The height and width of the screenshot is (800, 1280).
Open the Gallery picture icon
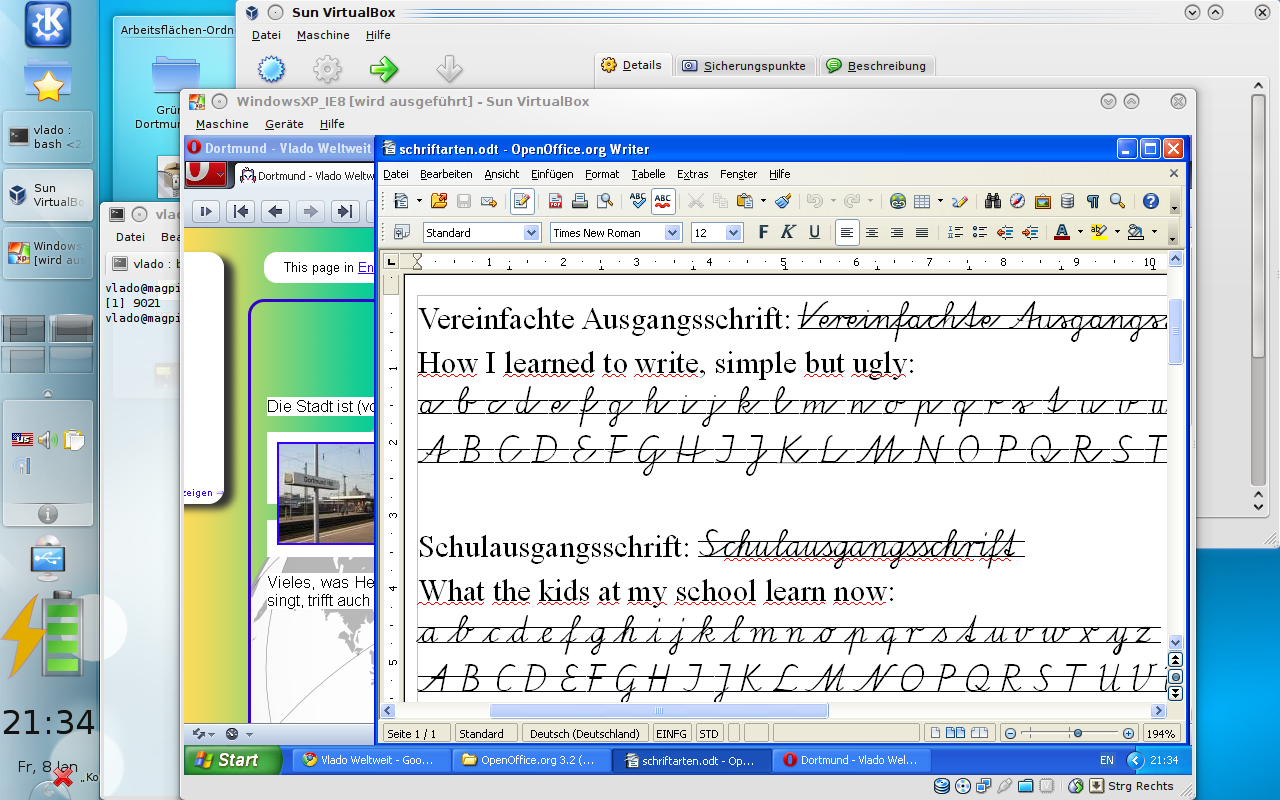1043,201
